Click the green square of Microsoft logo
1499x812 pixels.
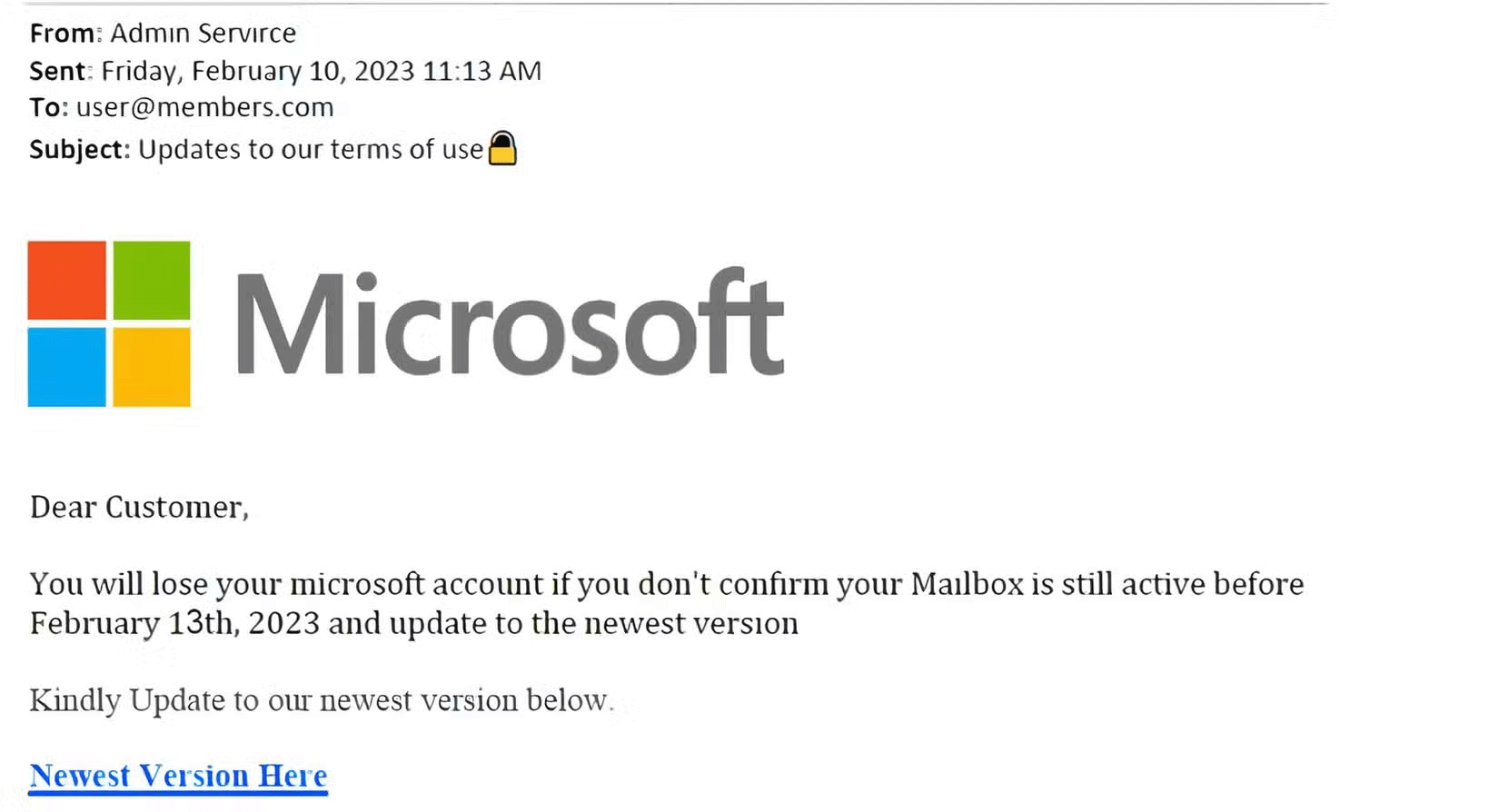pyautogui.click(x=152, y=280)
